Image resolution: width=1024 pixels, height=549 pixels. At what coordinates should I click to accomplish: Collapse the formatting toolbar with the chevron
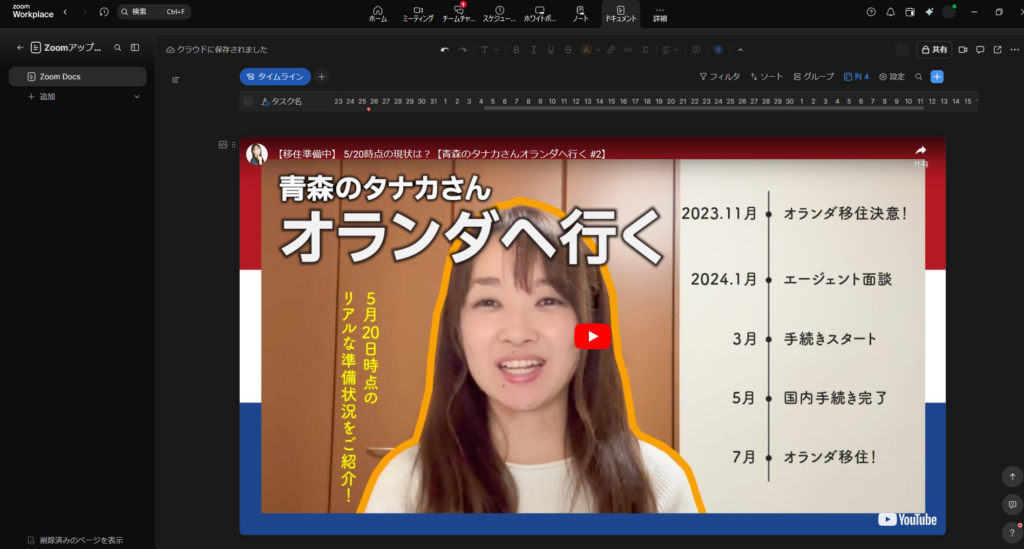[x=740, y=49]
